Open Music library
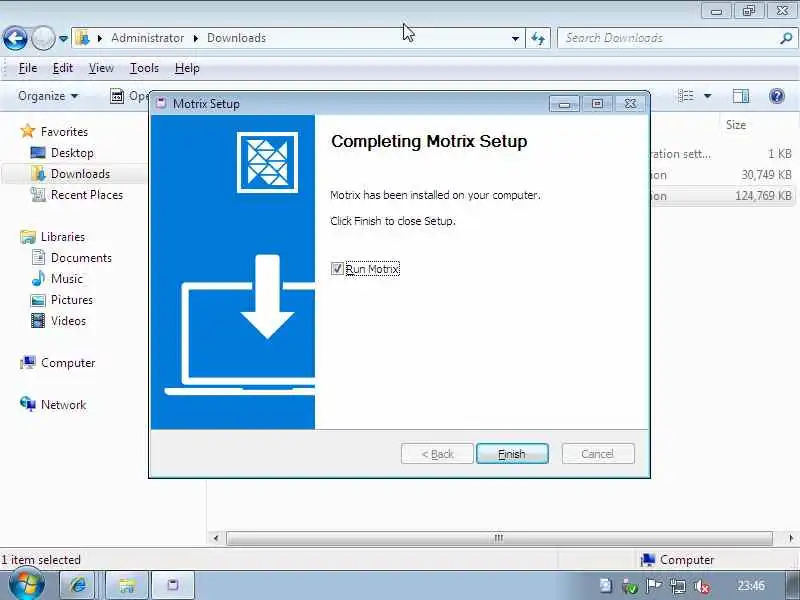 coord(66,279)
